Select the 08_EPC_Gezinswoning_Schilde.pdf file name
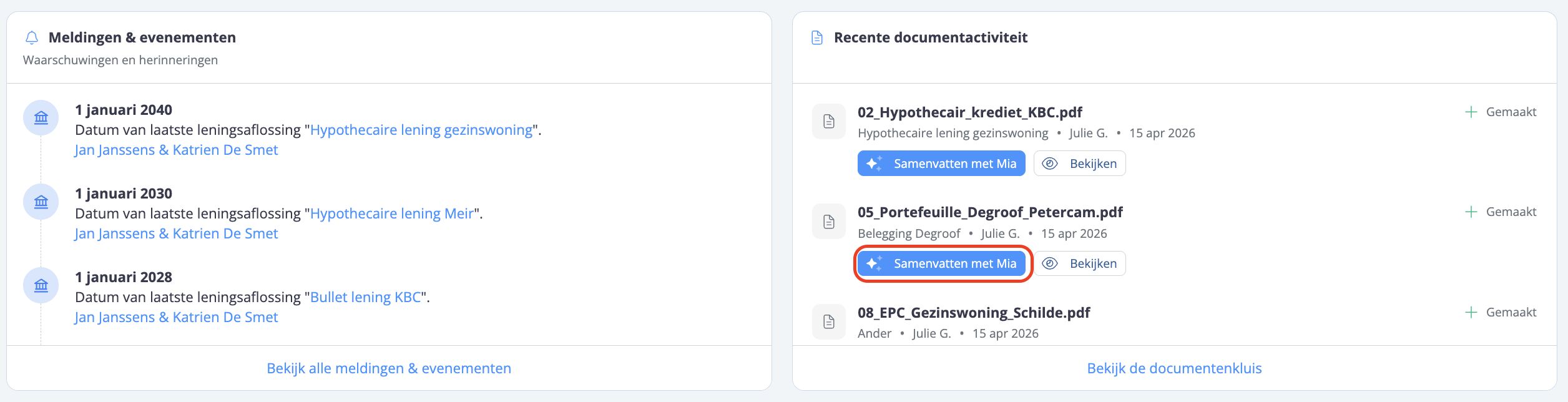 click(974, 313)
